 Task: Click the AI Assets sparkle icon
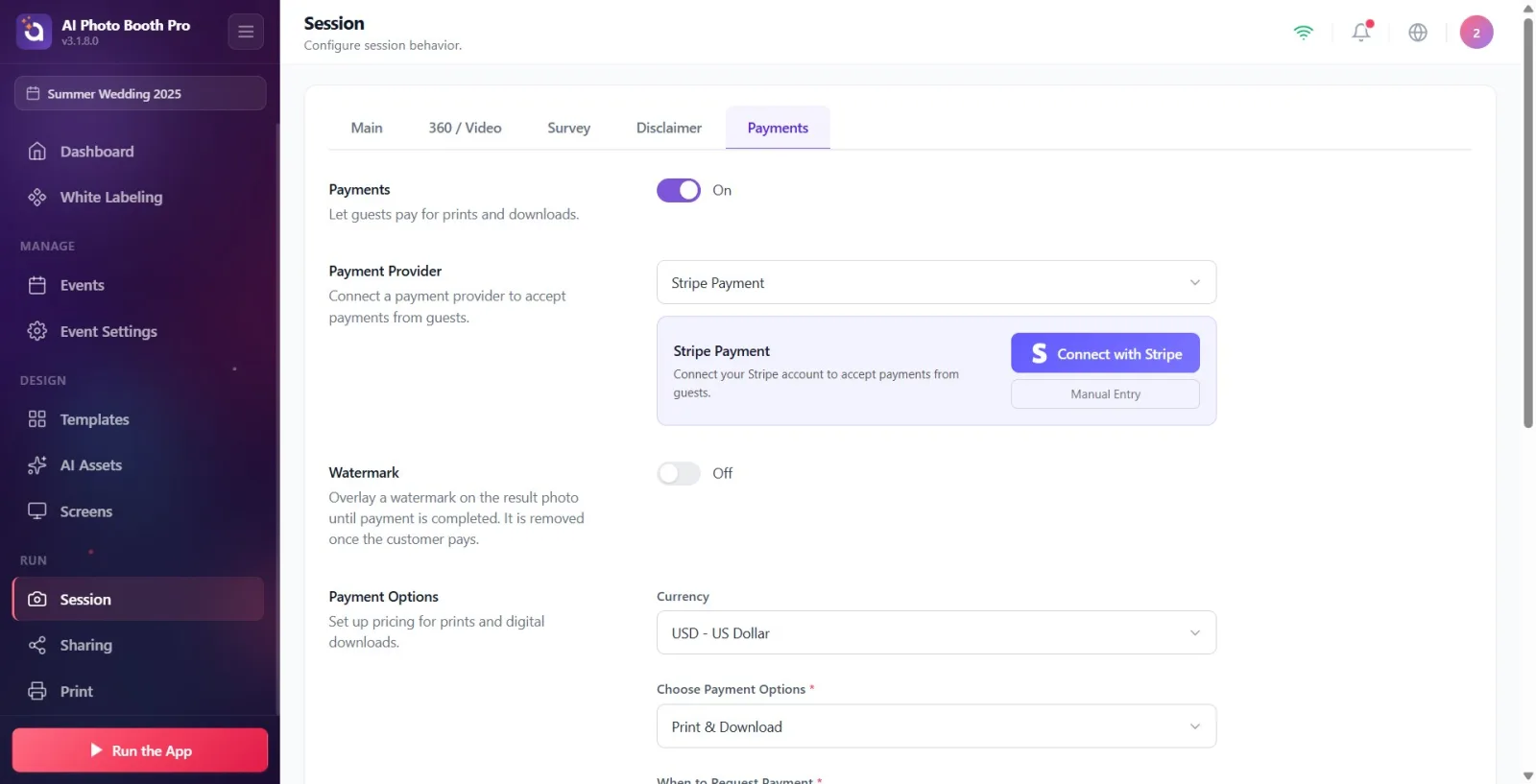[x=37, y=465]
